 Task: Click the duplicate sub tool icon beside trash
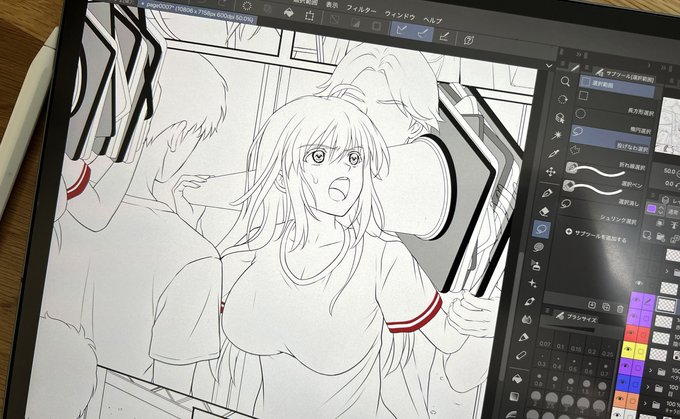coord(606,307)
